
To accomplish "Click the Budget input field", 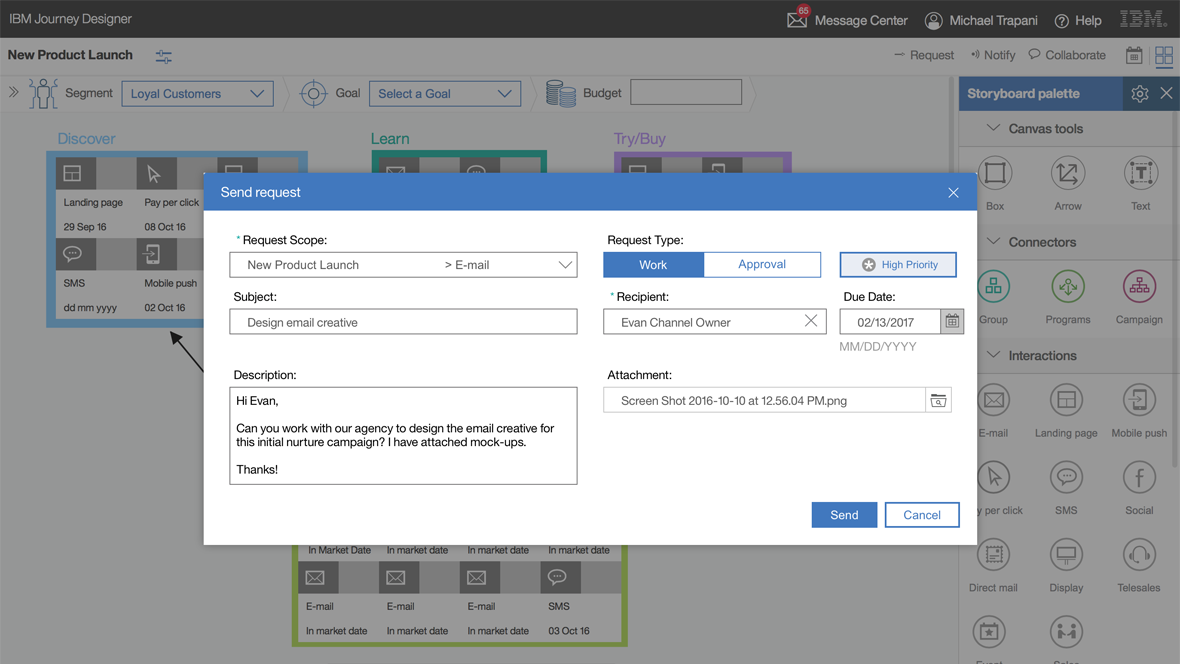I will coord(686,93).
